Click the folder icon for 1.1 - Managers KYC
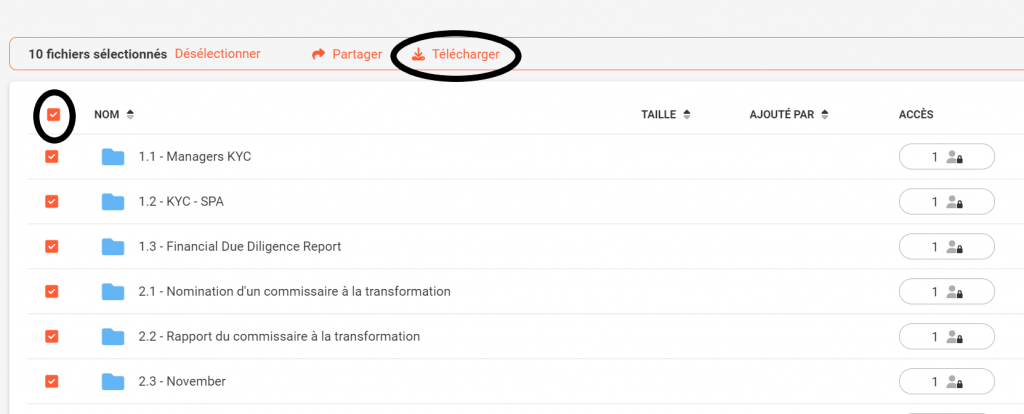Viewport: 1024px width, 414px height. [113, 157]
